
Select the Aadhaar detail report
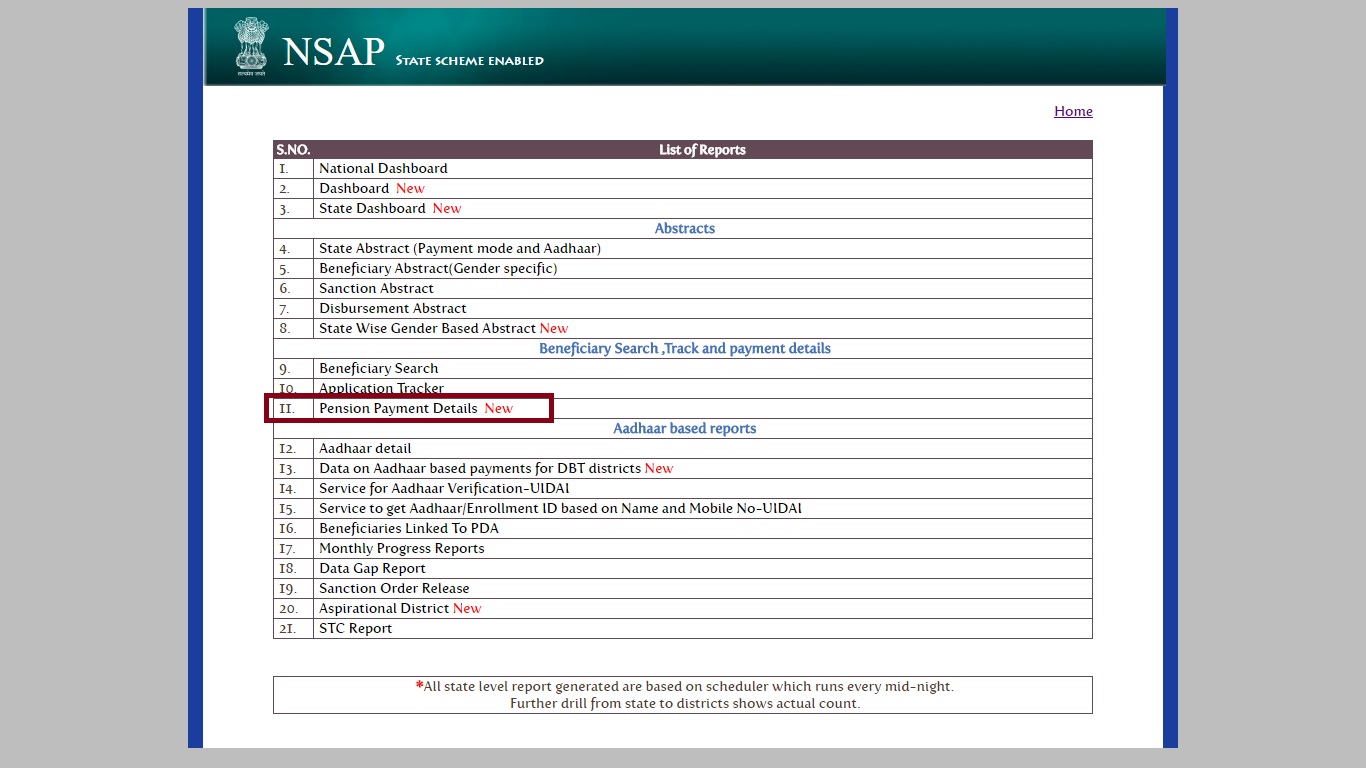pyautogui.click(x=365, y=449)
